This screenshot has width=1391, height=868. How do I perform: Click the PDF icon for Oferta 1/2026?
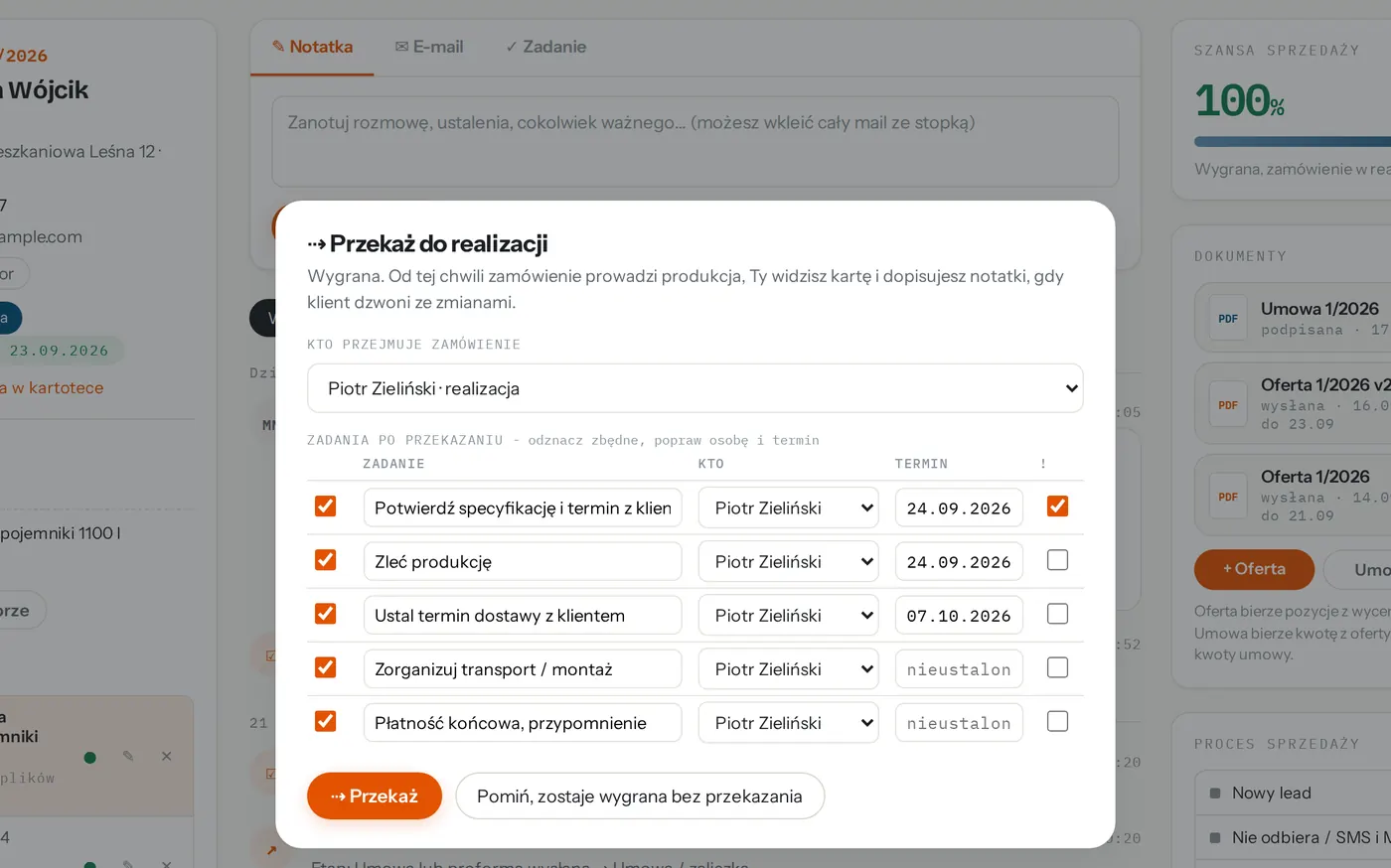coord(1228,497)
